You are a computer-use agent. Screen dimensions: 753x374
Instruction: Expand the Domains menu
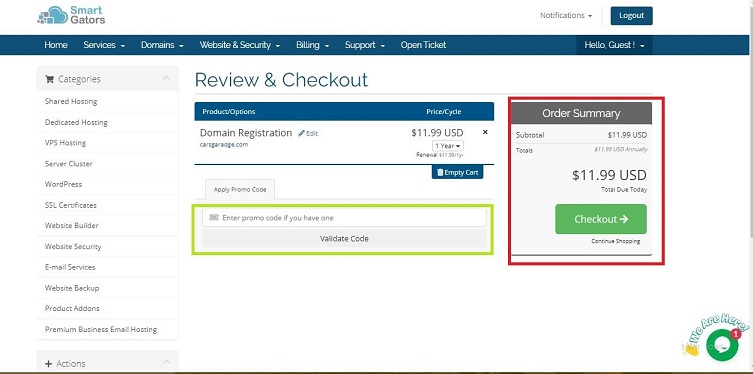162,45
